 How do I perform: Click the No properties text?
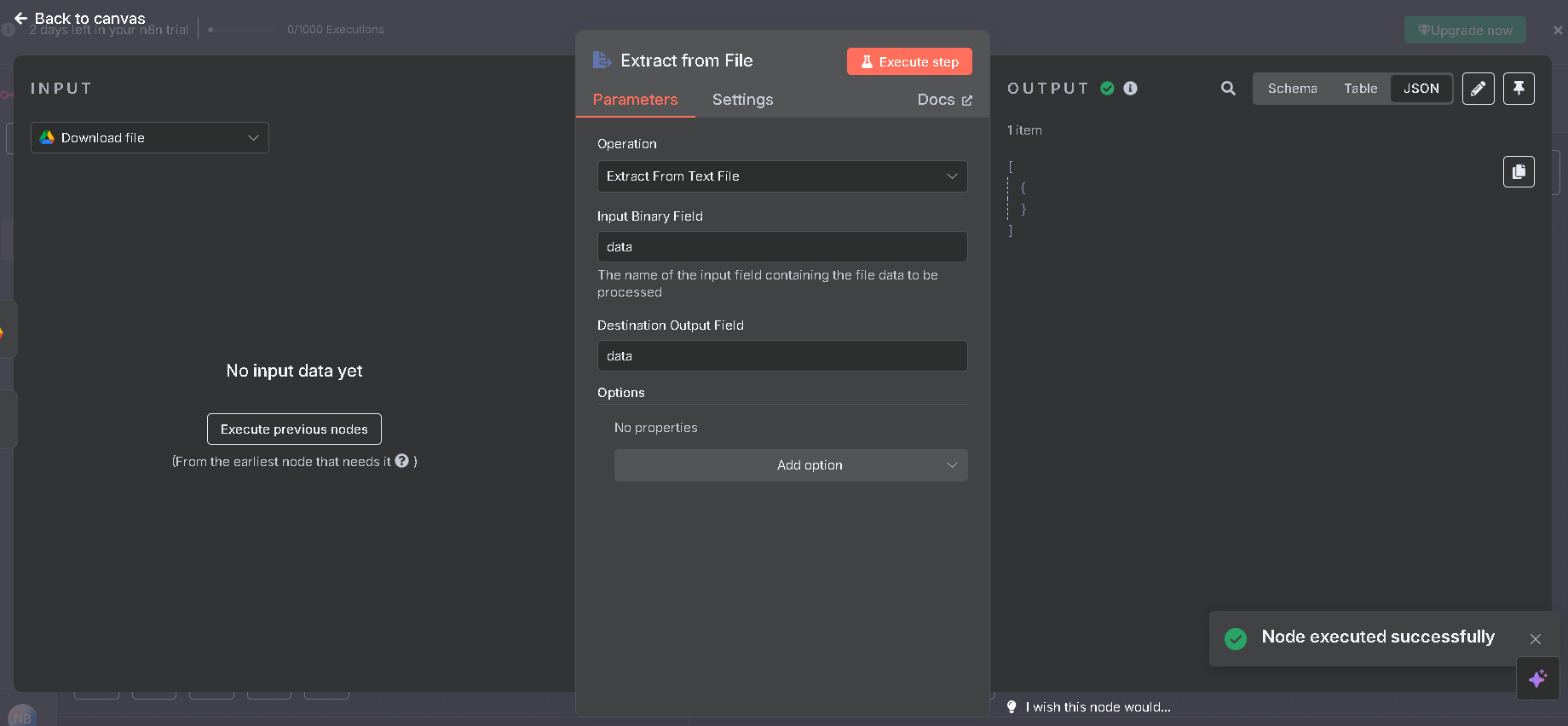[655, 428]
